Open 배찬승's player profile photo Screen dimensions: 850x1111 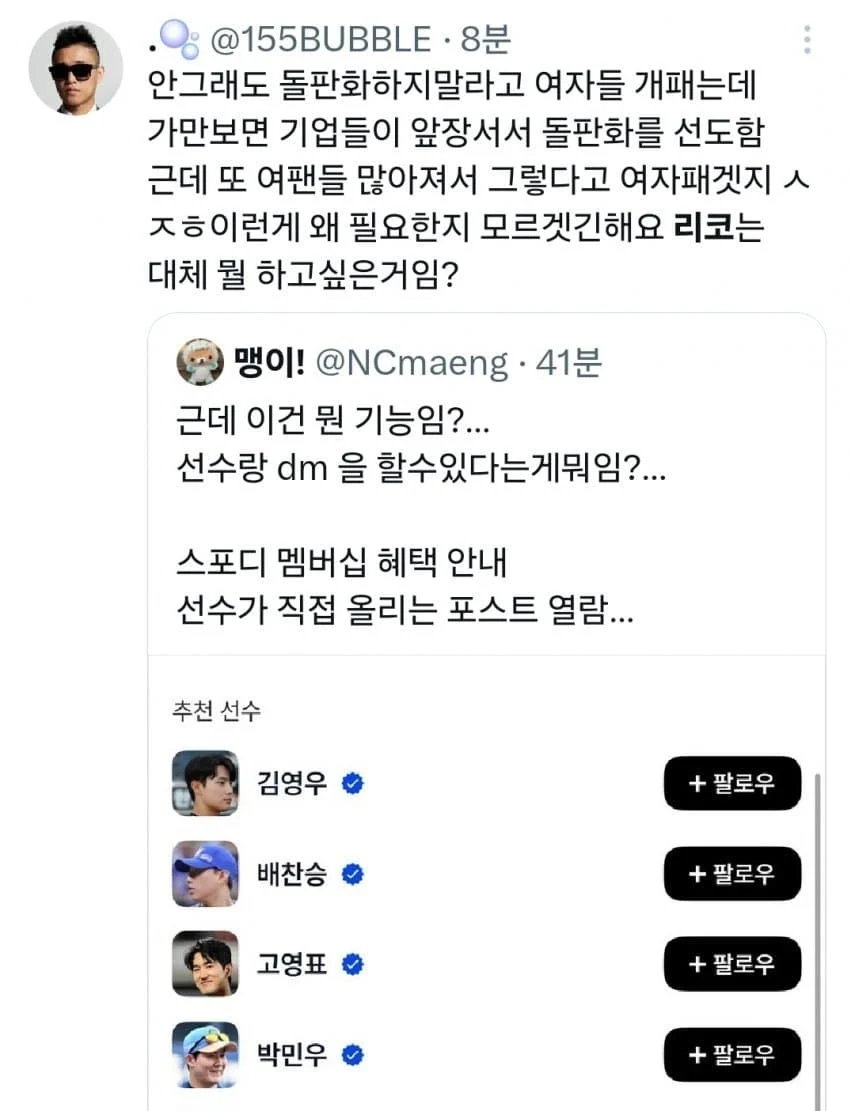click(205, 874)
